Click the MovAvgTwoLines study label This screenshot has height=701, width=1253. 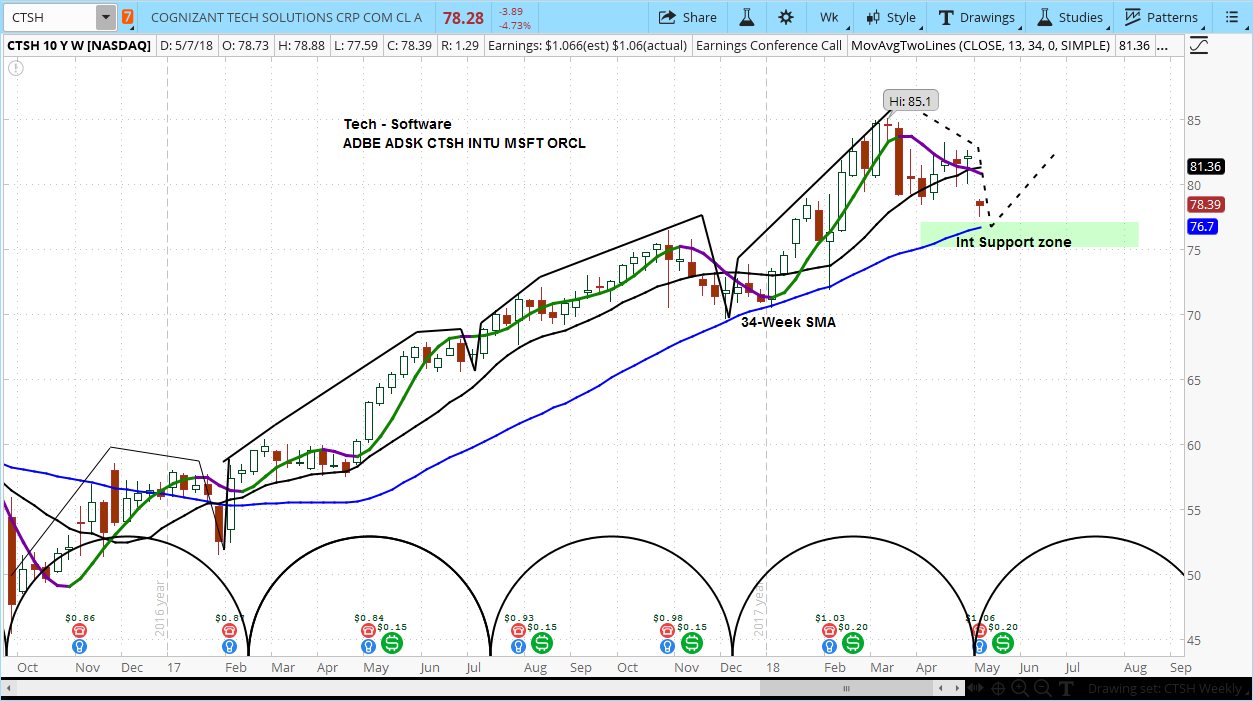tap(979, 45)
